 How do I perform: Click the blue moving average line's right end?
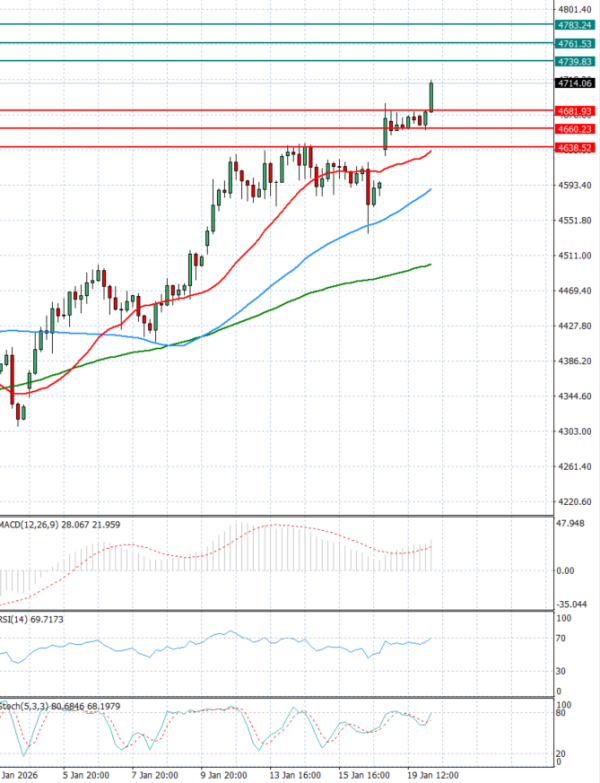(x=430, y=190)
